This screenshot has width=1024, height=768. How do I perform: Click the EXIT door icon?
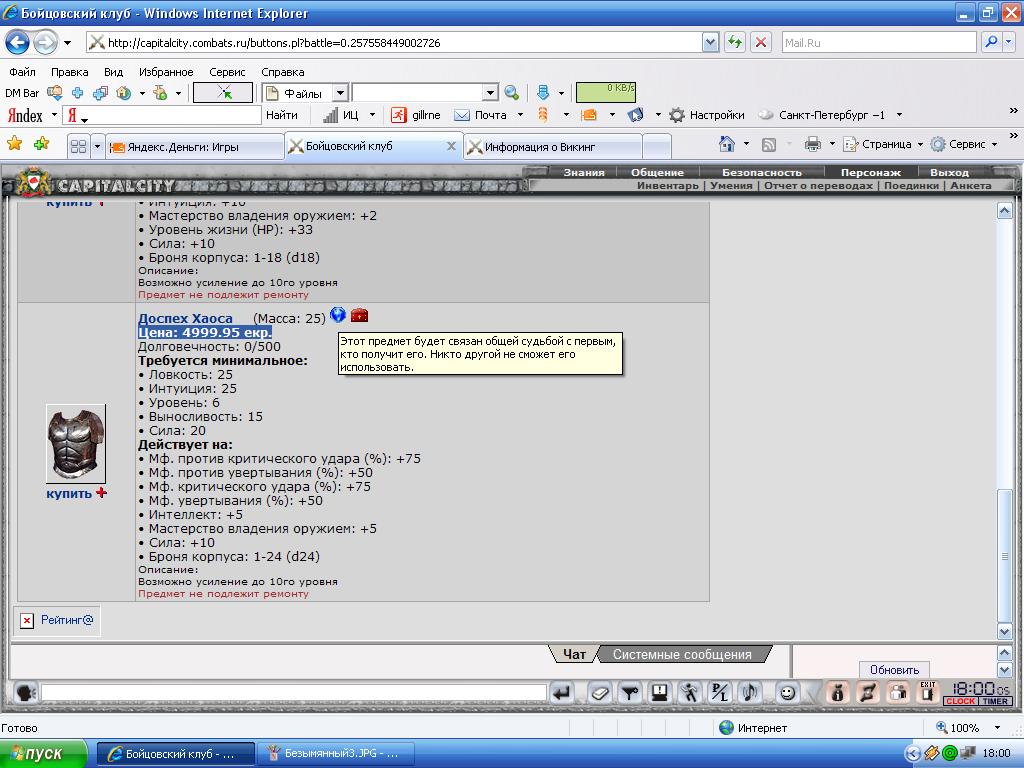coord(927,692)
